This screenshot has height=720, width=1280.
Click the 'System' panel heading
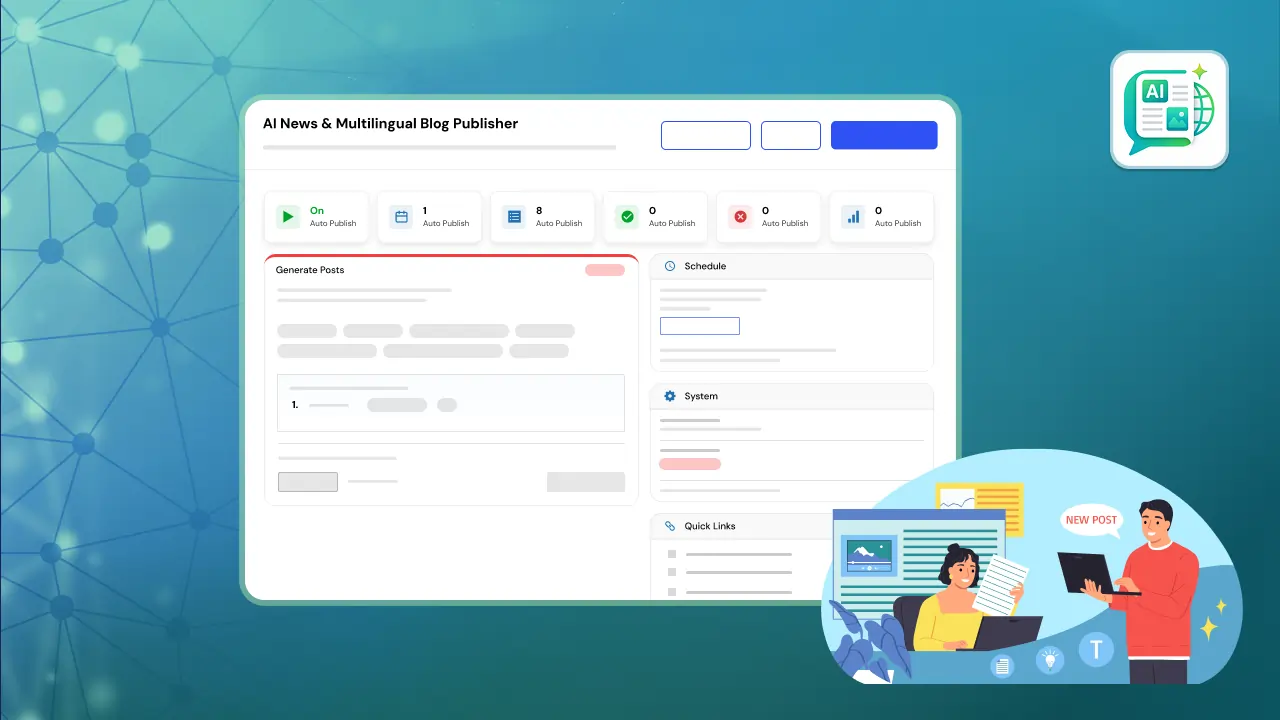[701, 396]
